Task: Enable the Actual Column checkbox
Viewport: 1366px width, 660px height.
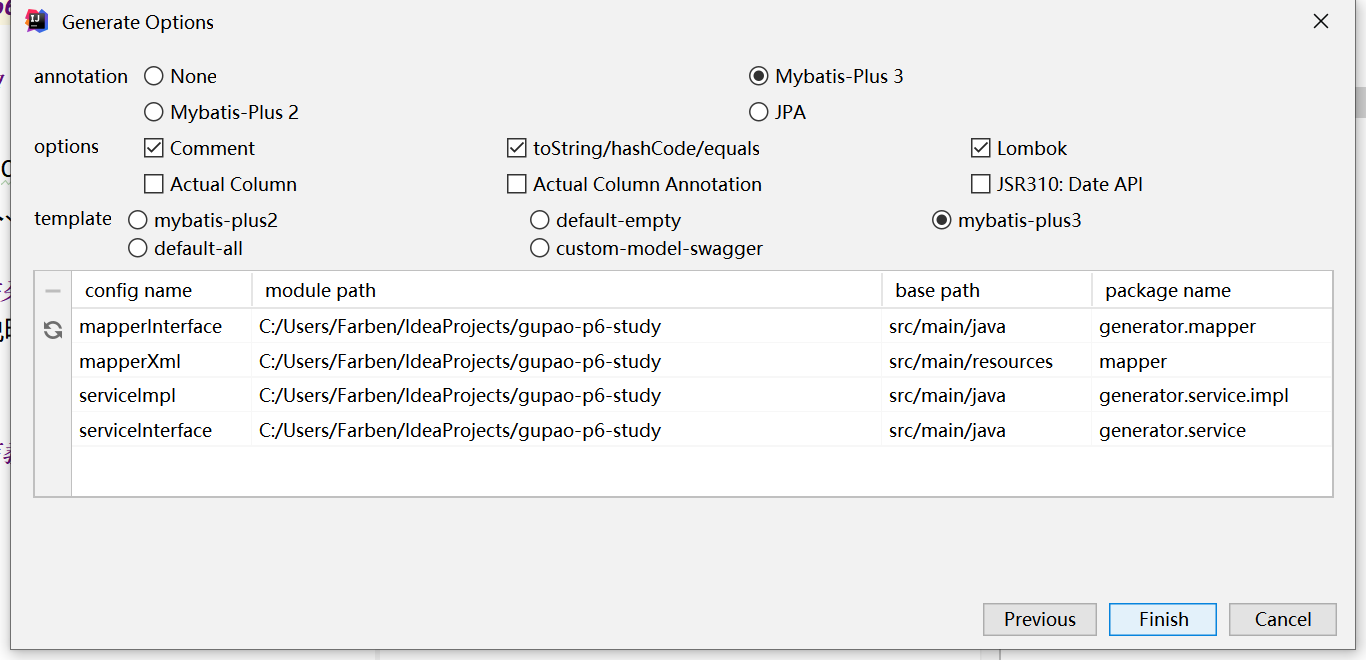Action: pyautogui.click(x=154, y=185)
